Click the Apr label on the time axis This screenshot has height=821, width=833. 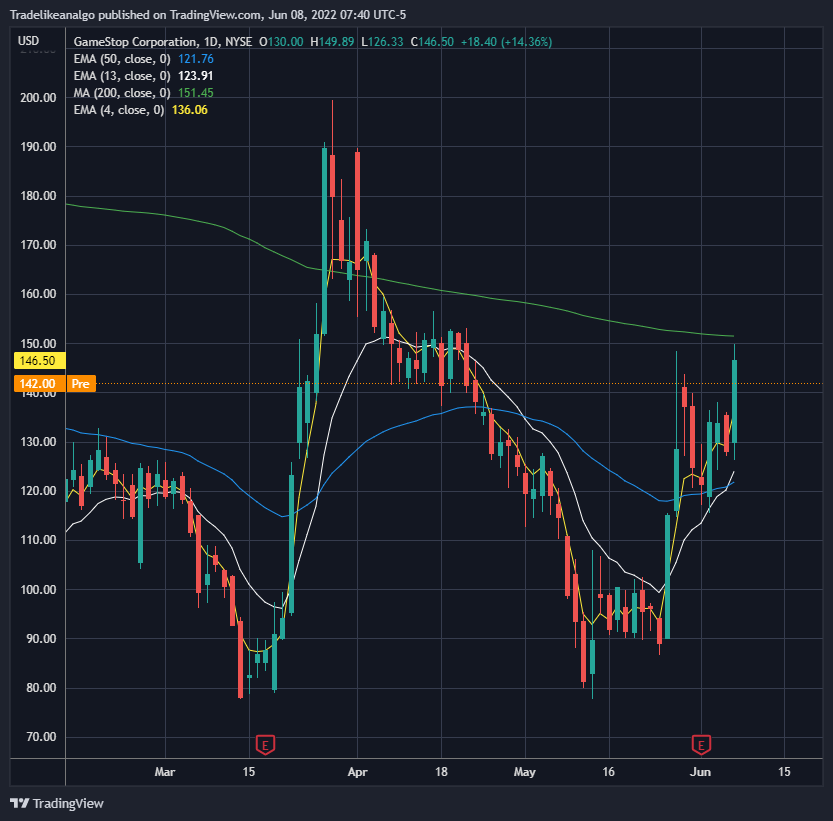pos(358,772)
